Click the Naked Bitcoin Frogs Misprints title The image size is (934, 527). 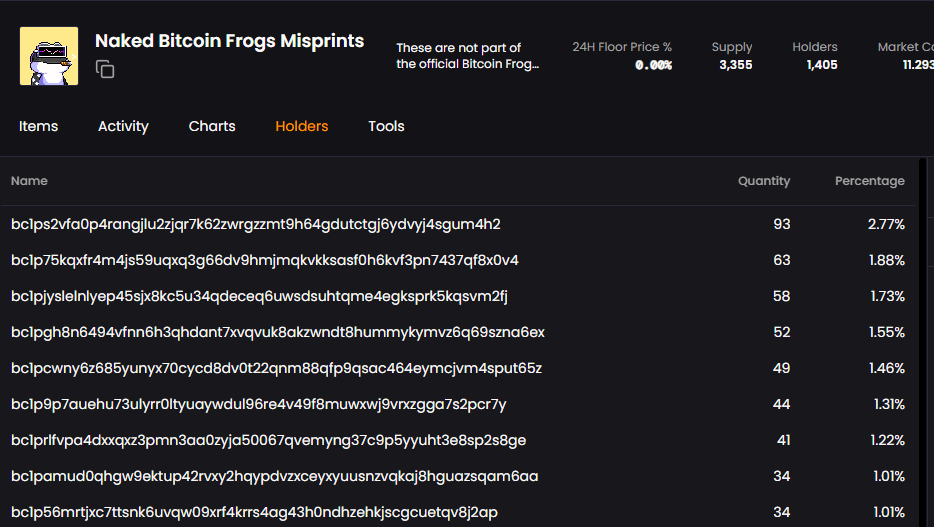[229, 40]
